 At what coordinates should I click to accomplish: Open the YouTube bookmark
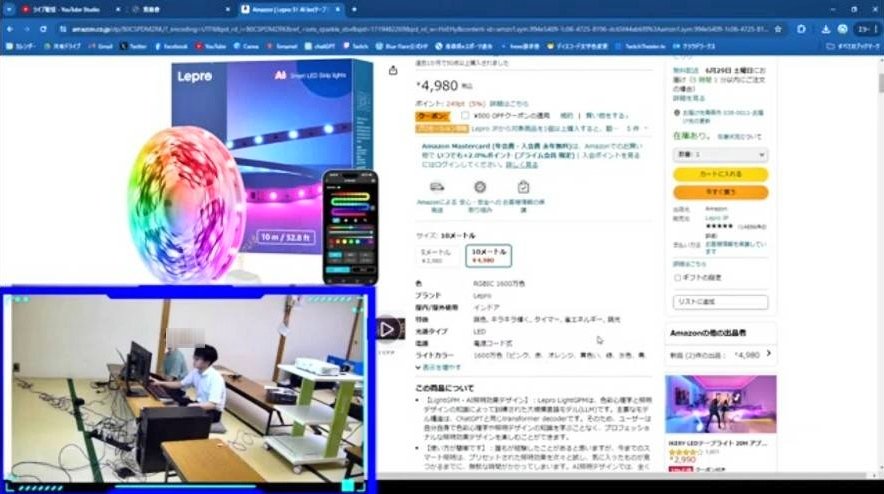[210, 46]
